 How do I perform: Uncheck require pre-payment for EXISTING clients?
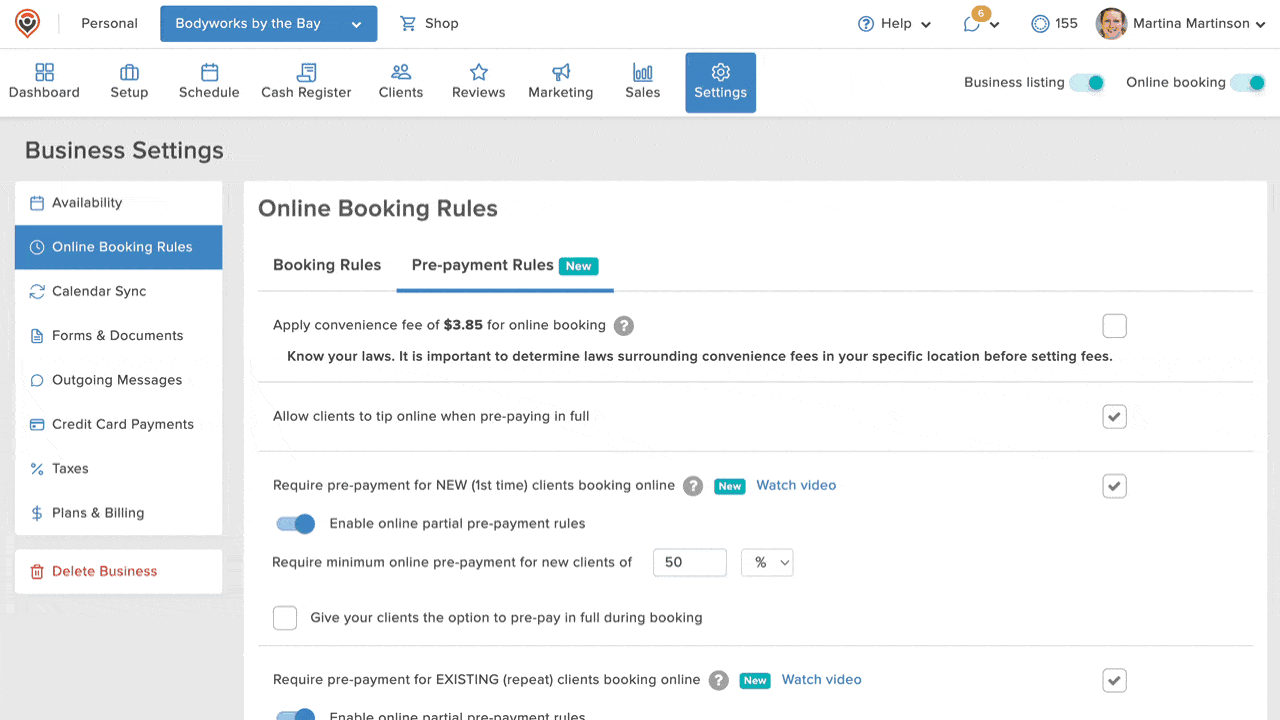coord(1114,680)
